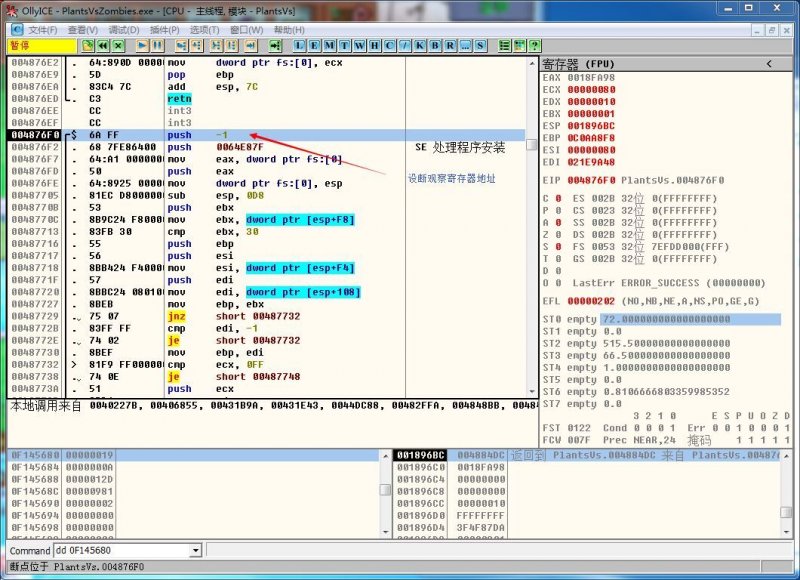Image resolution: width=800 pixels, height=580 pixels.
Task: Open Executable modules (E) window
Action: (314, 46)
